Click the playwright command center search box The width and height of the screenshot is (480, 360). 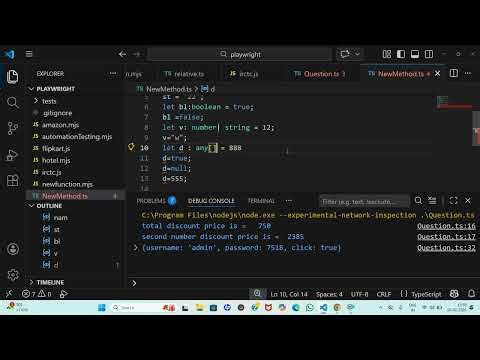pos(240,54)
